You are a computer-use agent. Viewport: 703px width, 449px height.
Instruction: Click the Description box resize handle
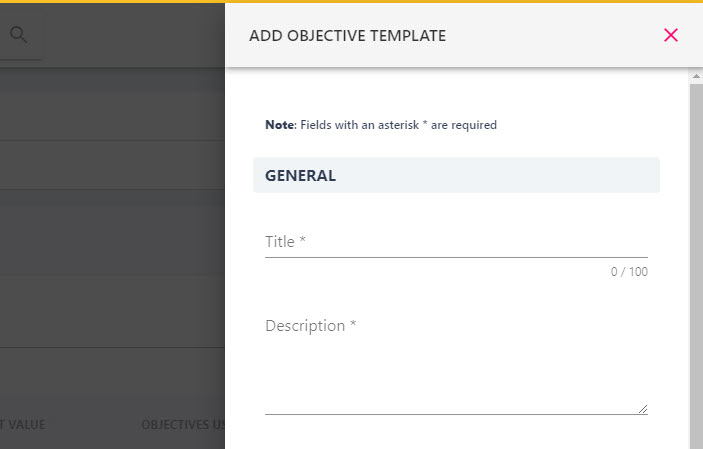point(643,409)
